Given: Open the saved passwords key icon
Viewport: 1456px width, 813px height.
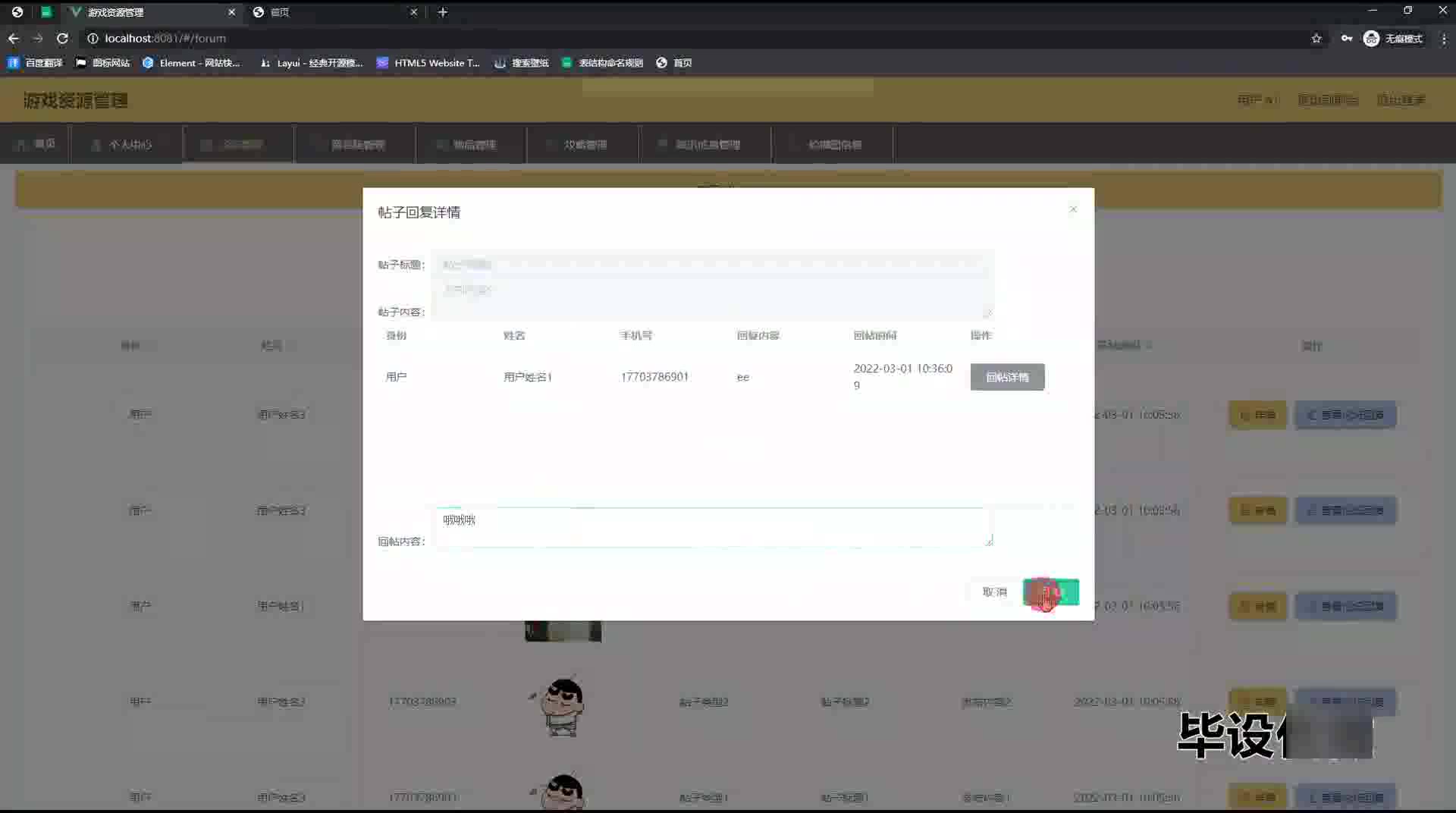Looking at the screenshot, I should point(1347,39).
